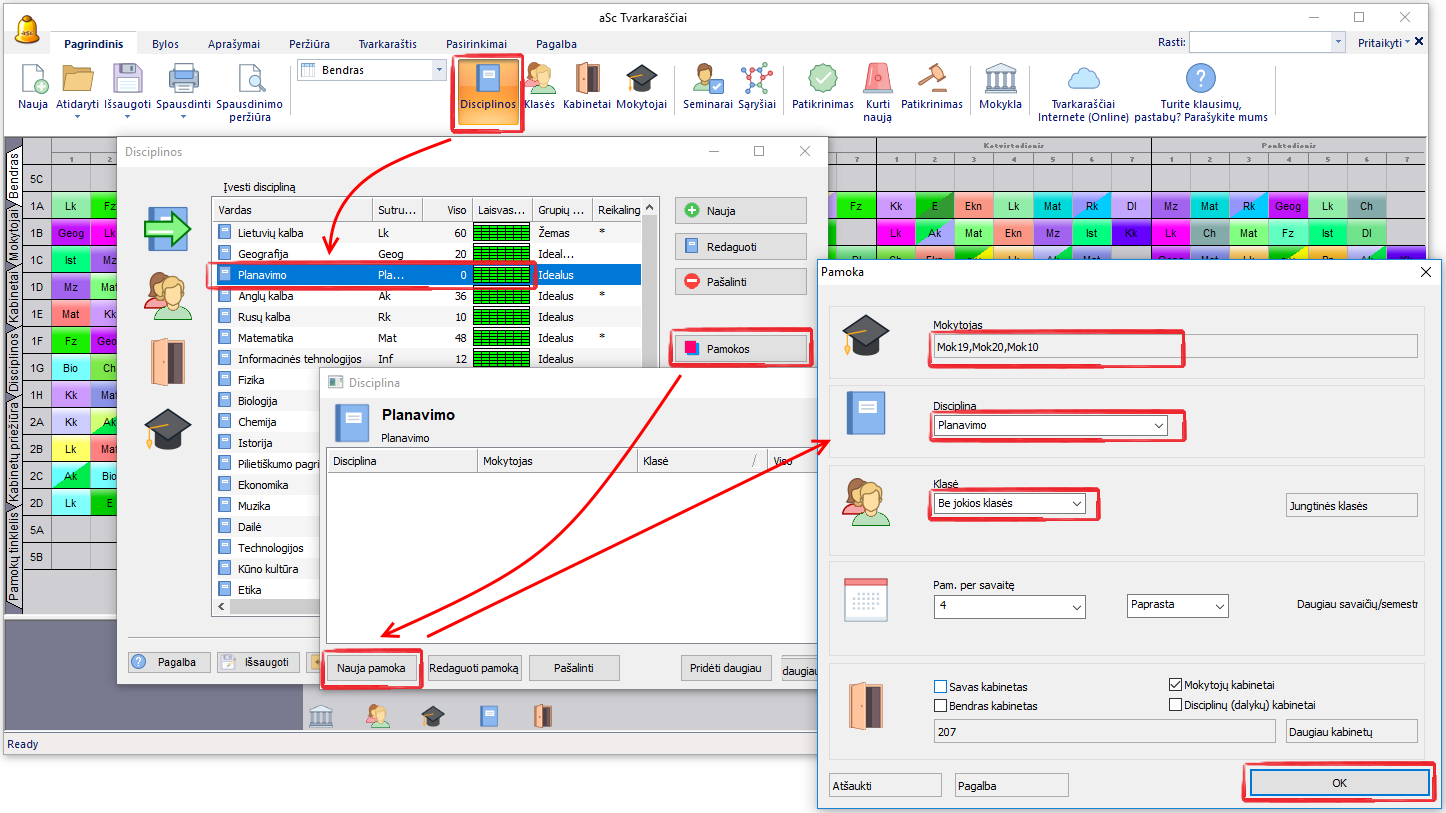Click the Kabinetai door icon
The height and width of the screenshot is (813, 1446).
587,80
